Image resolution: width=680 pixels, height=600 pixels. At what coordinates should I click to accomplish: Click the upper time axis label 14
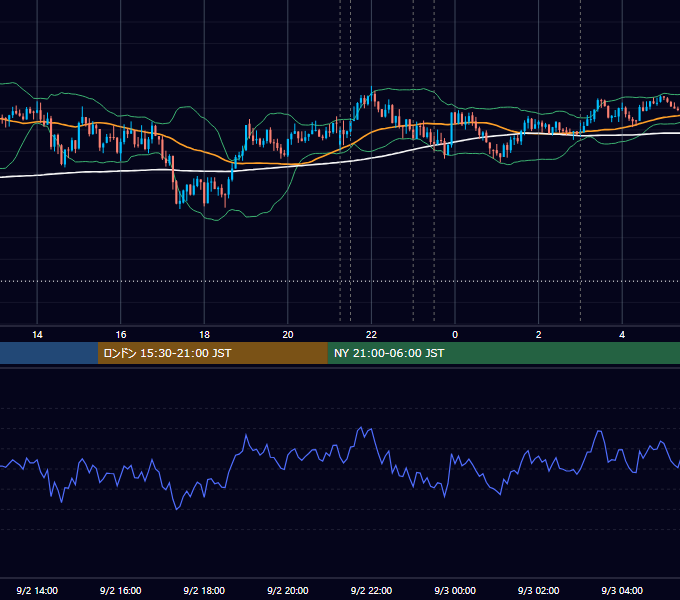(x=37, y=335)
